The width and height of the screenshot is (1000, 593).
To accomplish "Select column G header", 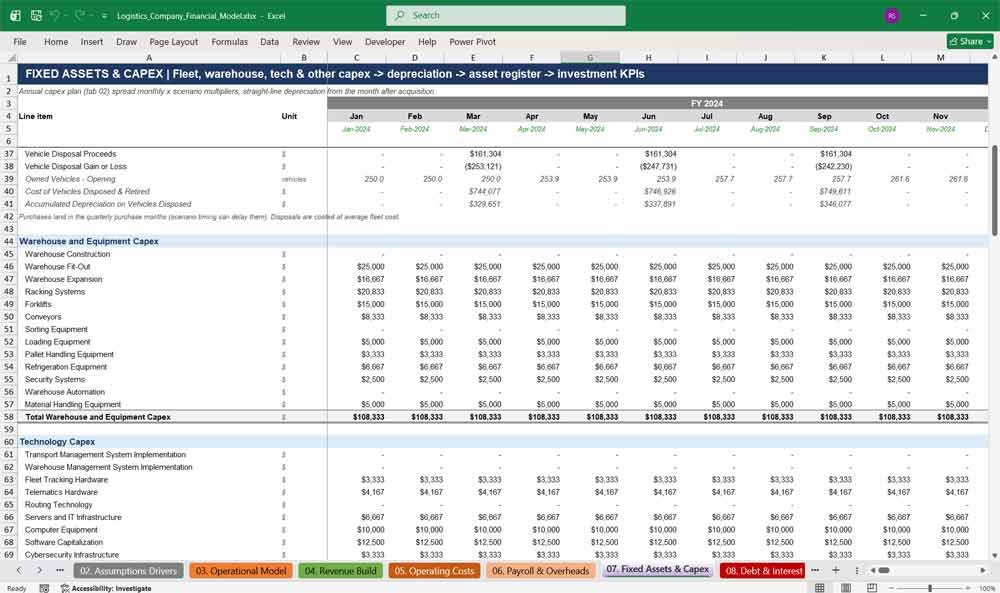I will (590, 57).
